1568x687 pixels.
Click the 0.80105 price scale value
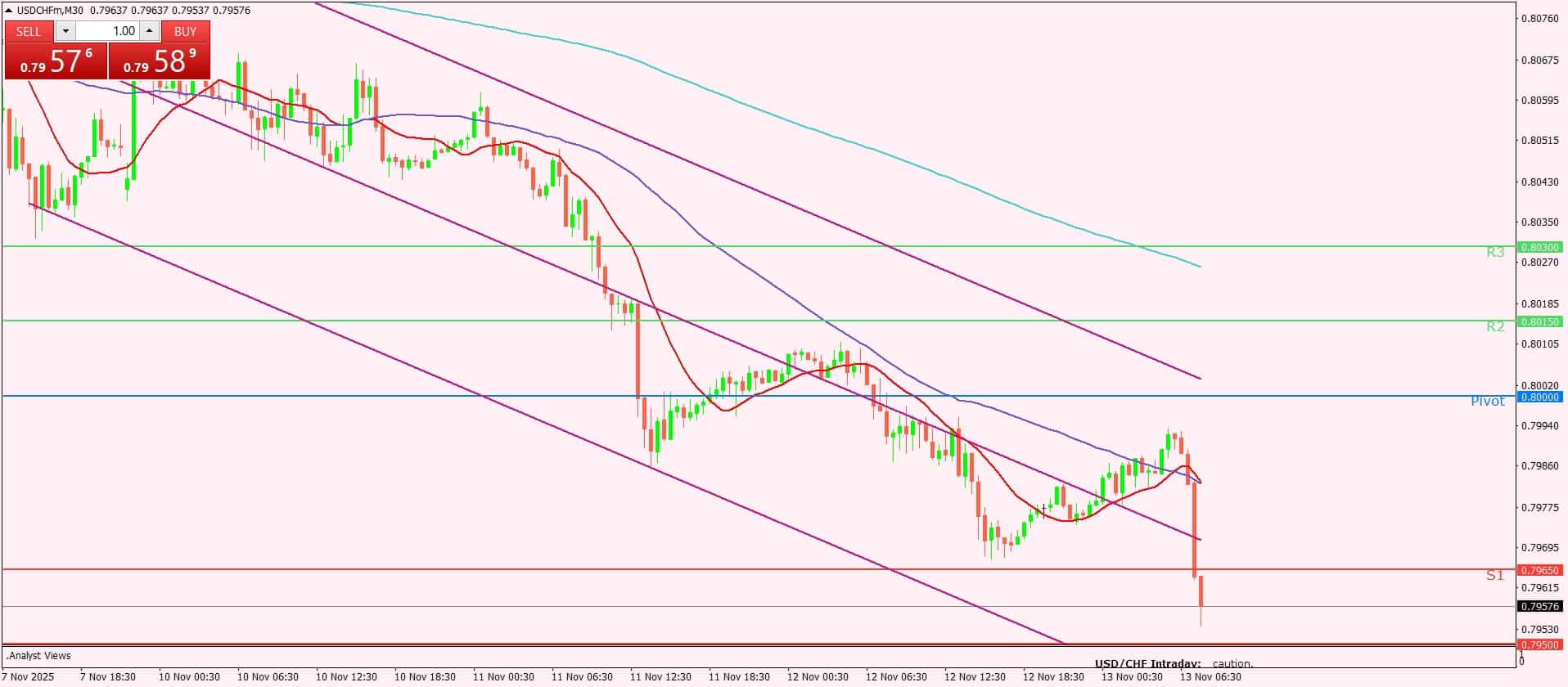pyautogui.click(x=1539, y=343)
